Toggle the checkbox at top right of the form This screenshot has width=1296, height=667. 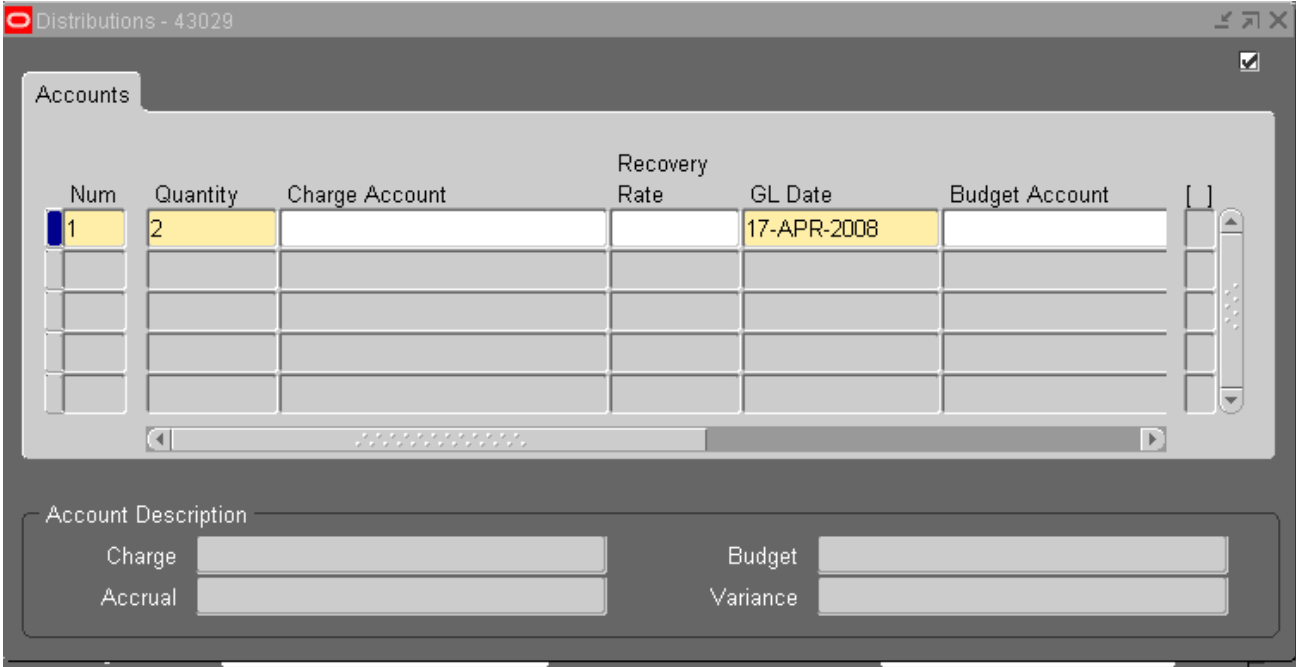tap(1247, 62)
